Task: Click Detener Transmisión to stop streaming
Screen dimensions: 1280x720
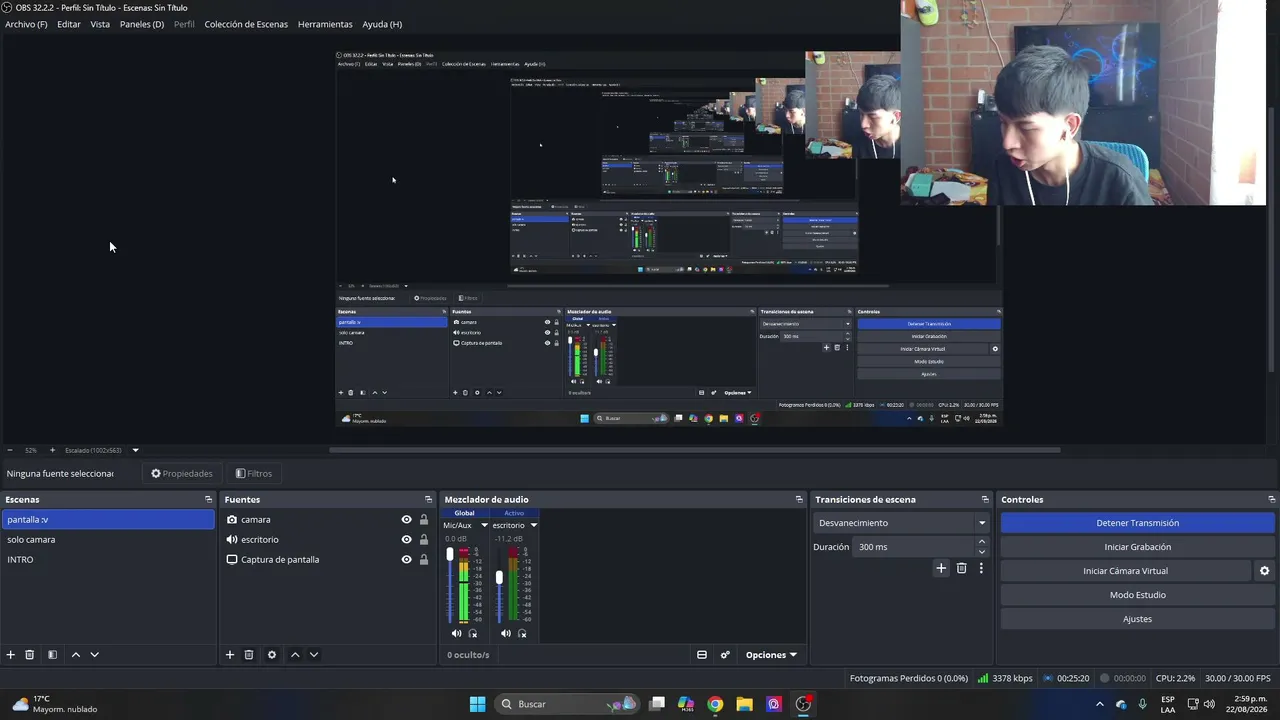Action: coord(1138,523)
